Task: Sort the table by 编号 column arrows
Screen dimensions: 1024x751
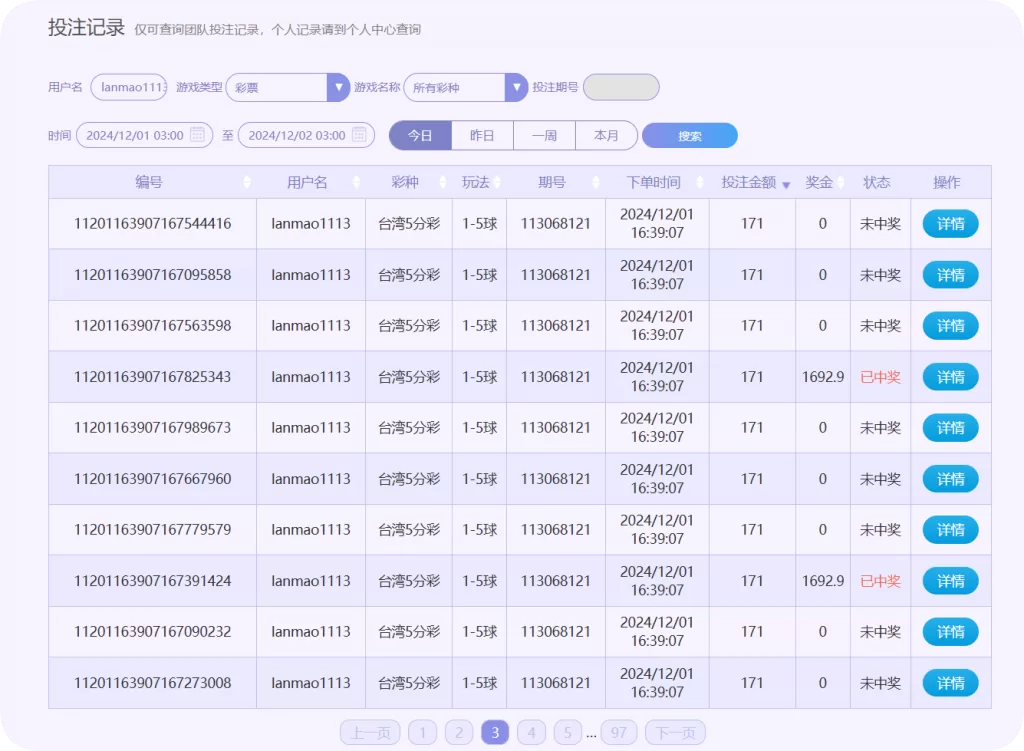Action: [x=247, y=182]
